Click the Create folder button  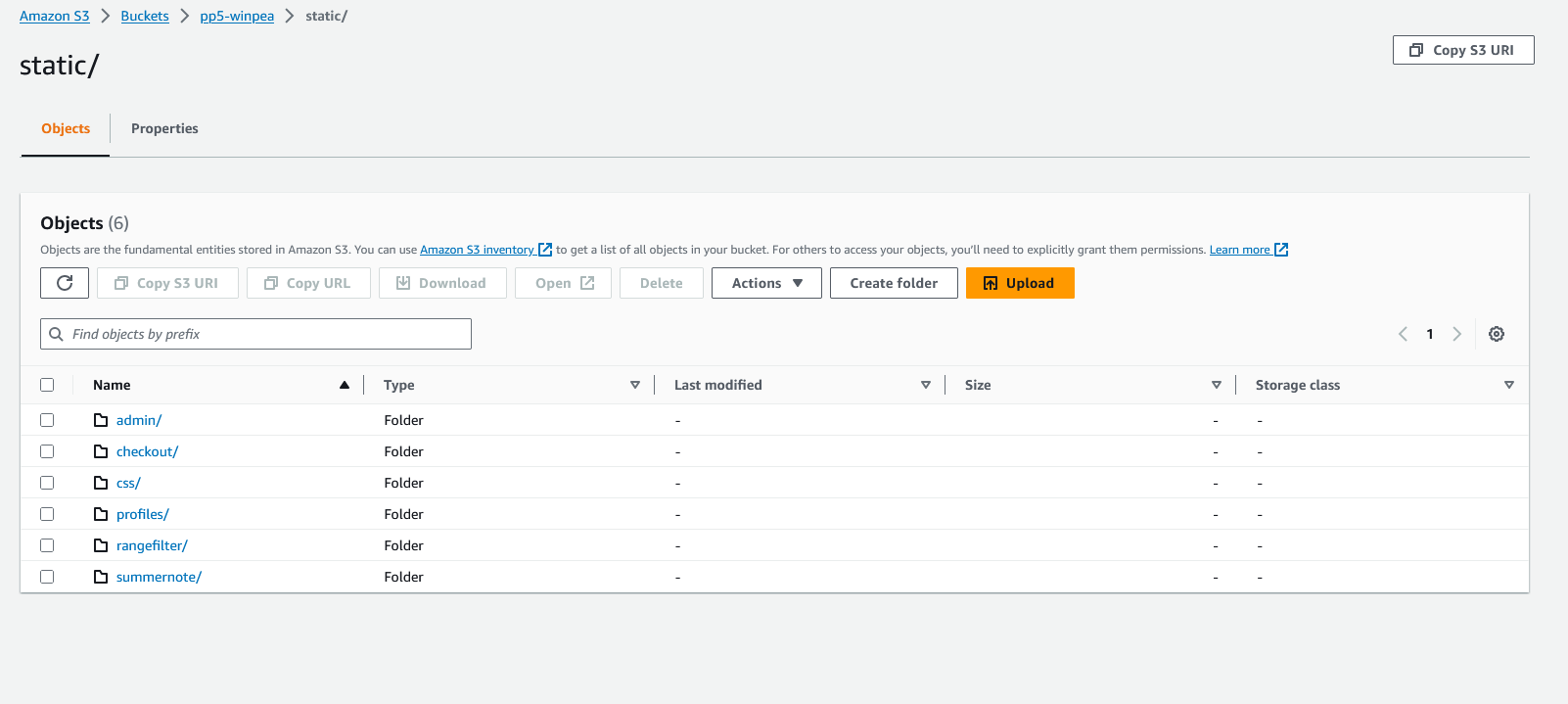click(x=894, y=283)
